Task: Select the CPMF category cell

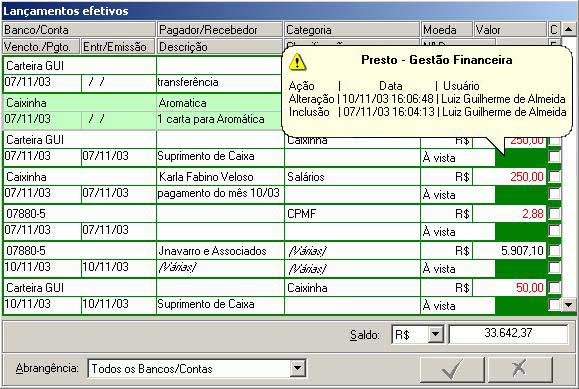Action: point(352,214)
